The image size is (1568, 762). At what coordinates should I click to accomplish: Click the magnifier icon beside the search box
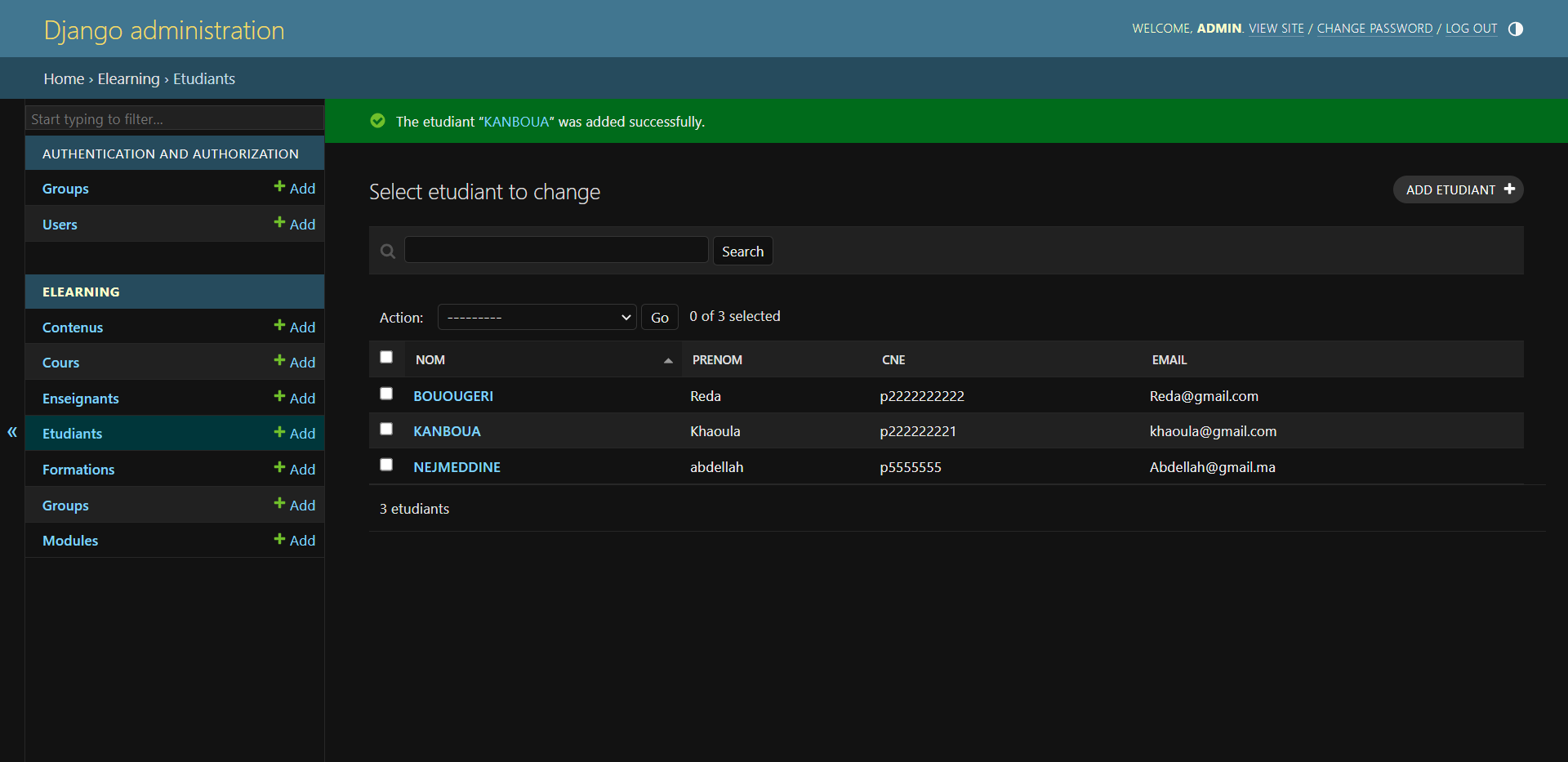(388, 251)
